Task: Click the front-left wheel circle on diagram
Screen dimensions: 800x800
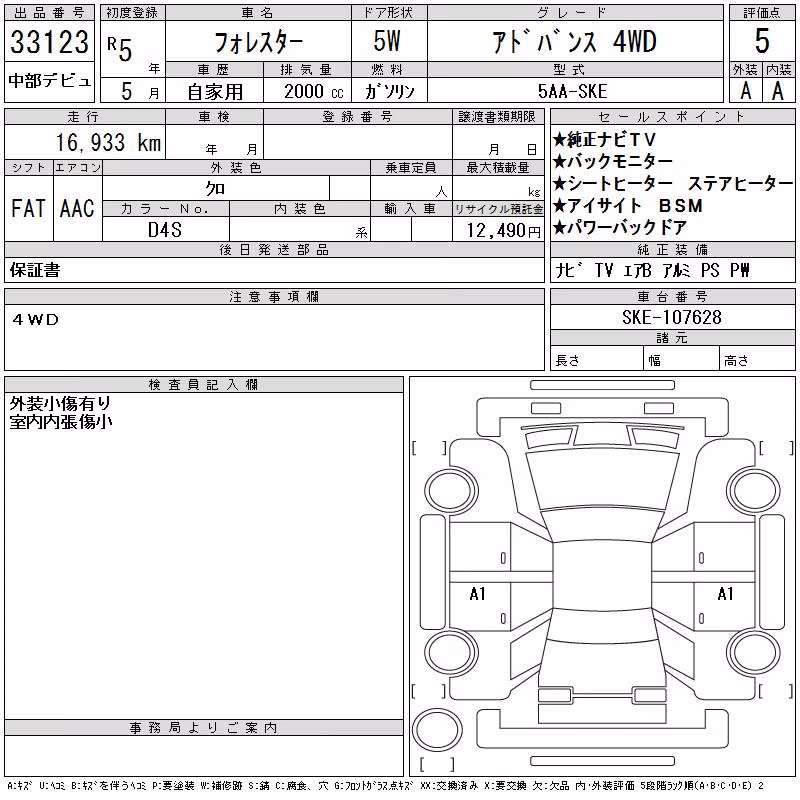Action: point(451,491)
